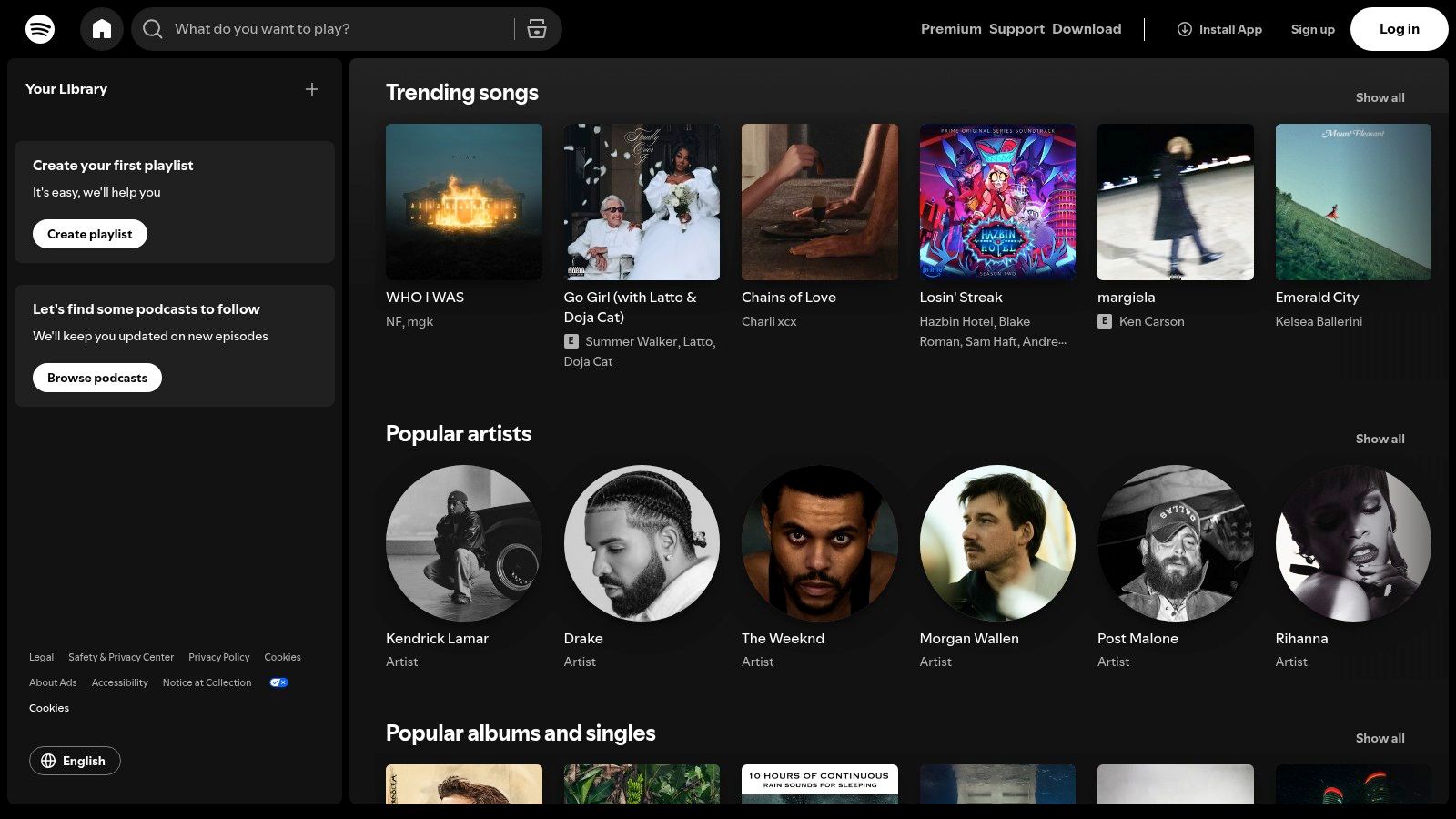The height and width of the screenshot is (819, 1456).
Task: Click the Browse podcasts button
Action: click(x=96, y=377)
